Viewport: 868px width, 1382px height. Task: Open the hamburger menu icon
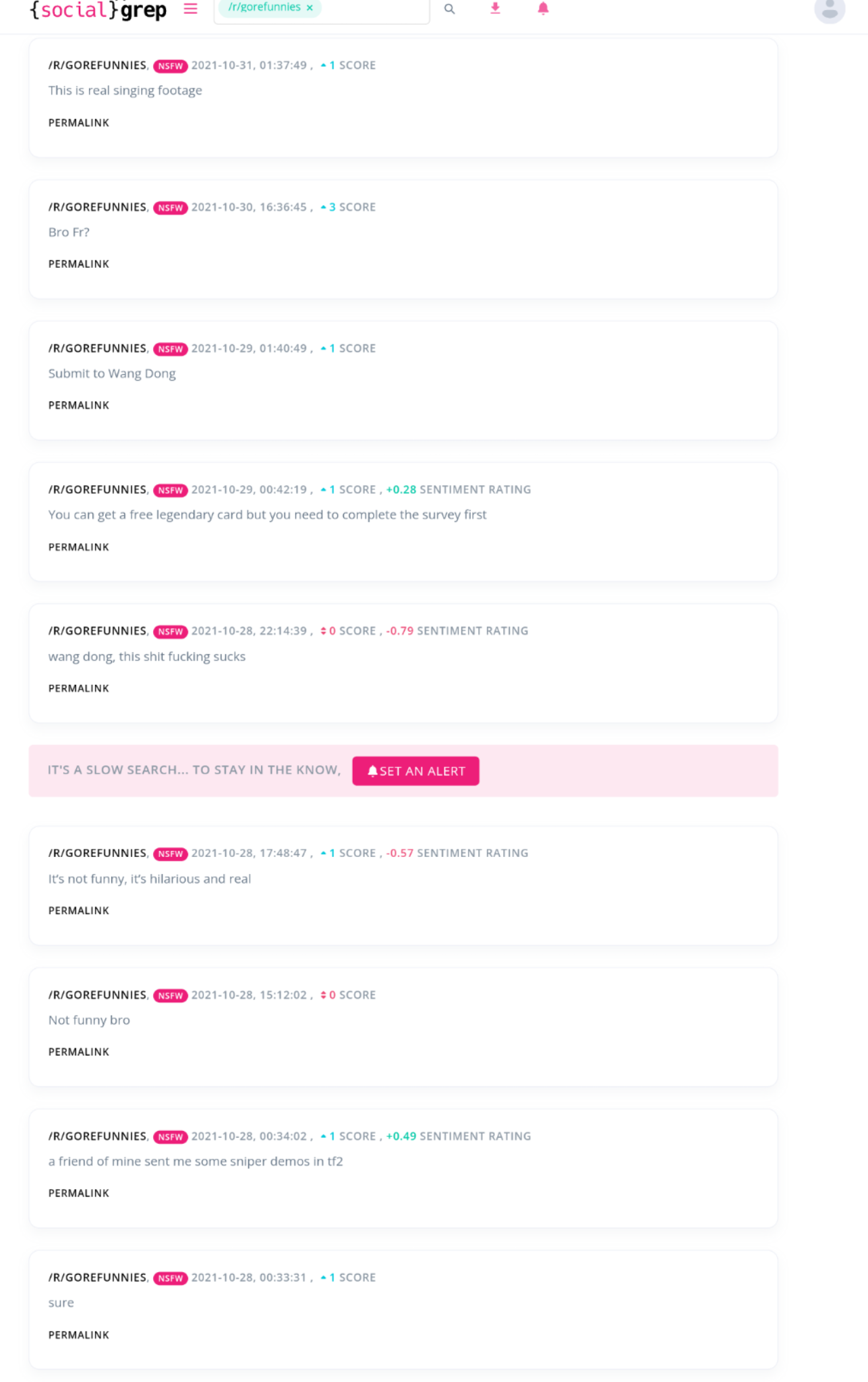tap(191, 9)
